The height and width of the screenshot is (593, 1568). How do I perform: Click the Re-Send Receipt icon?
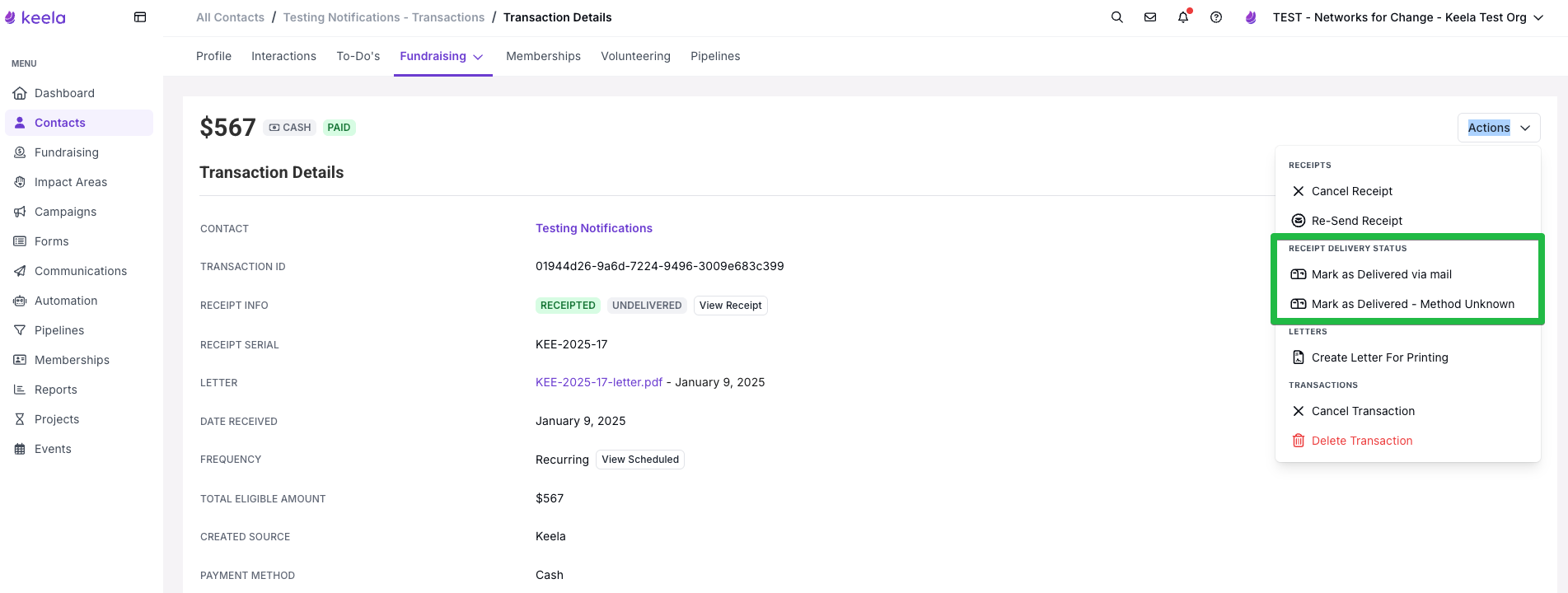point(1299,221)
